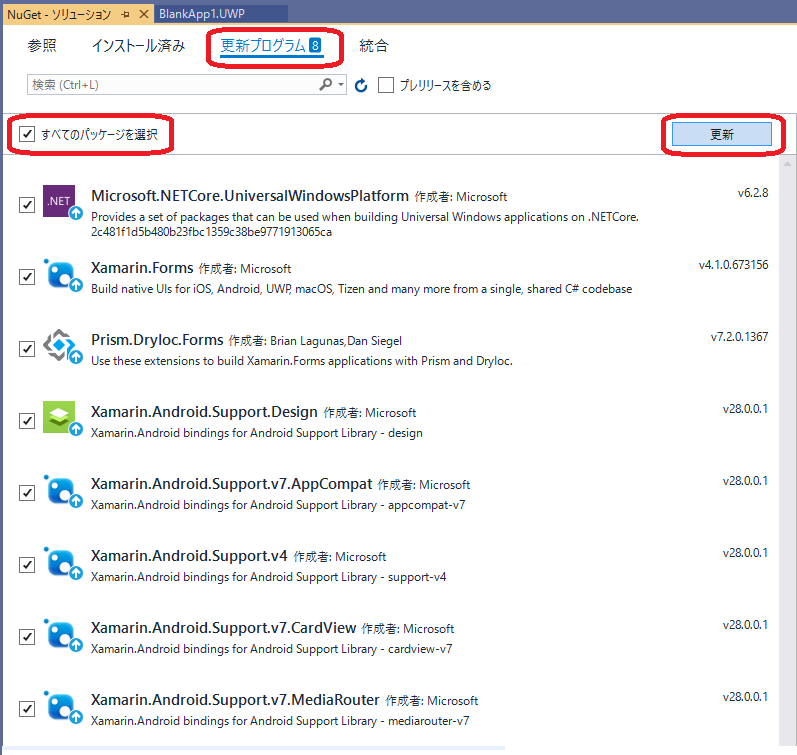Click the 'Brian Lagunas,Dan Siegel' author text
The width and height of the screenshot is (797, 755).
point(335,341)
